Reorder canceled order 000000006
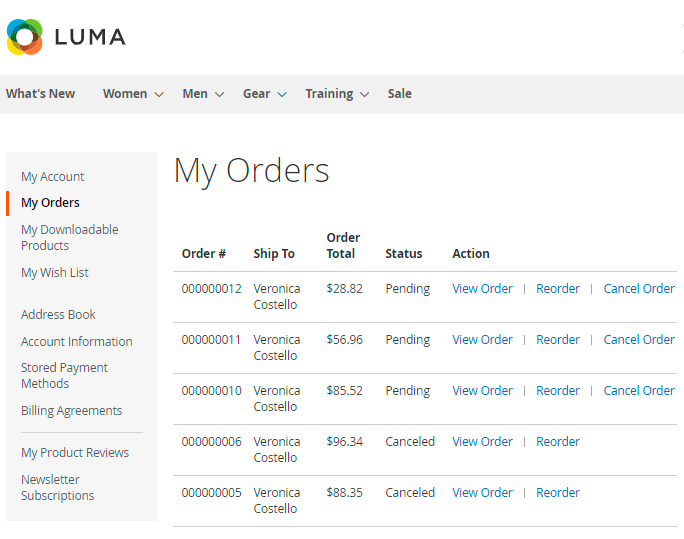Viewport: 684px width, 539px height. (558, 442)
